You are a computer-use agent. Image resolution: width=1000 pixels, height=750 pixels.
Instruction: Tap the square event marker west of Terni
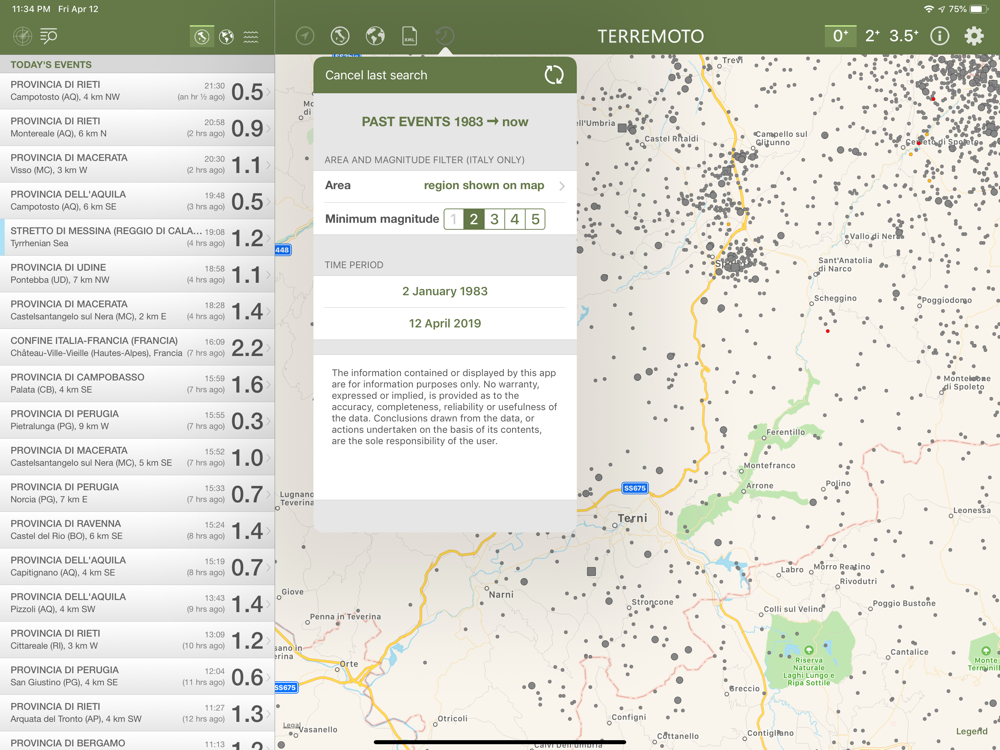tap(592, 571)
